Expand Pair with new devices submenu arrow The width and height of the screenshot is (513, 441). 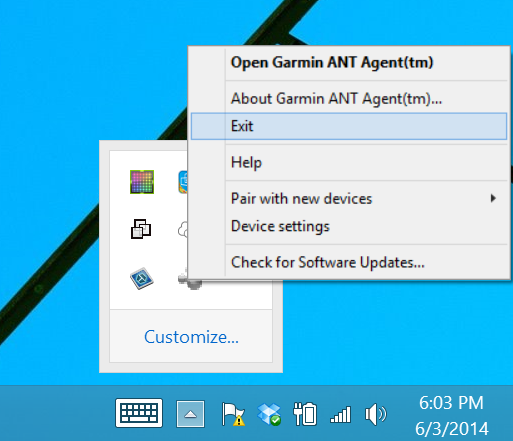493,199
